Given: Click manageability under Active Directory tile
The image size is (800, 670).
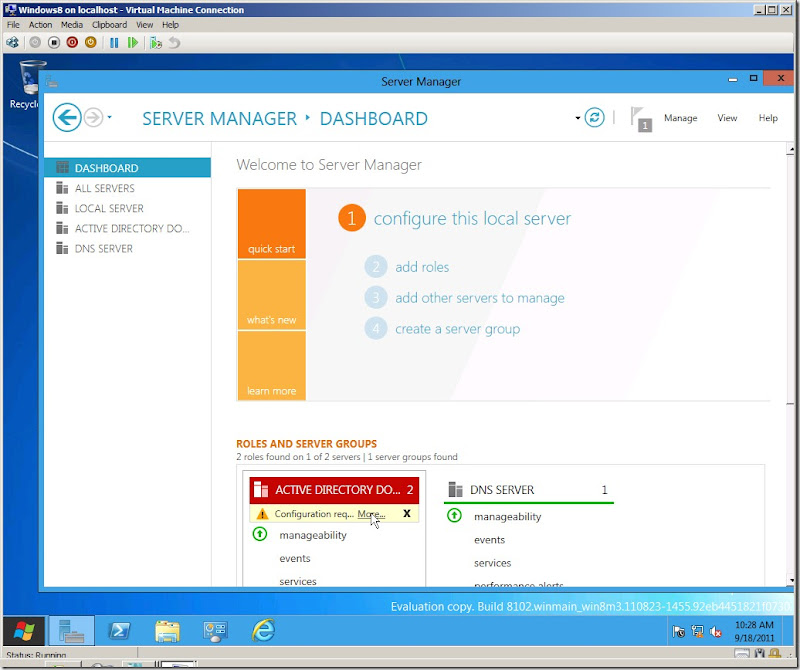Looking at the screenshot, I should pyautogui.click(x=313, y=535).
